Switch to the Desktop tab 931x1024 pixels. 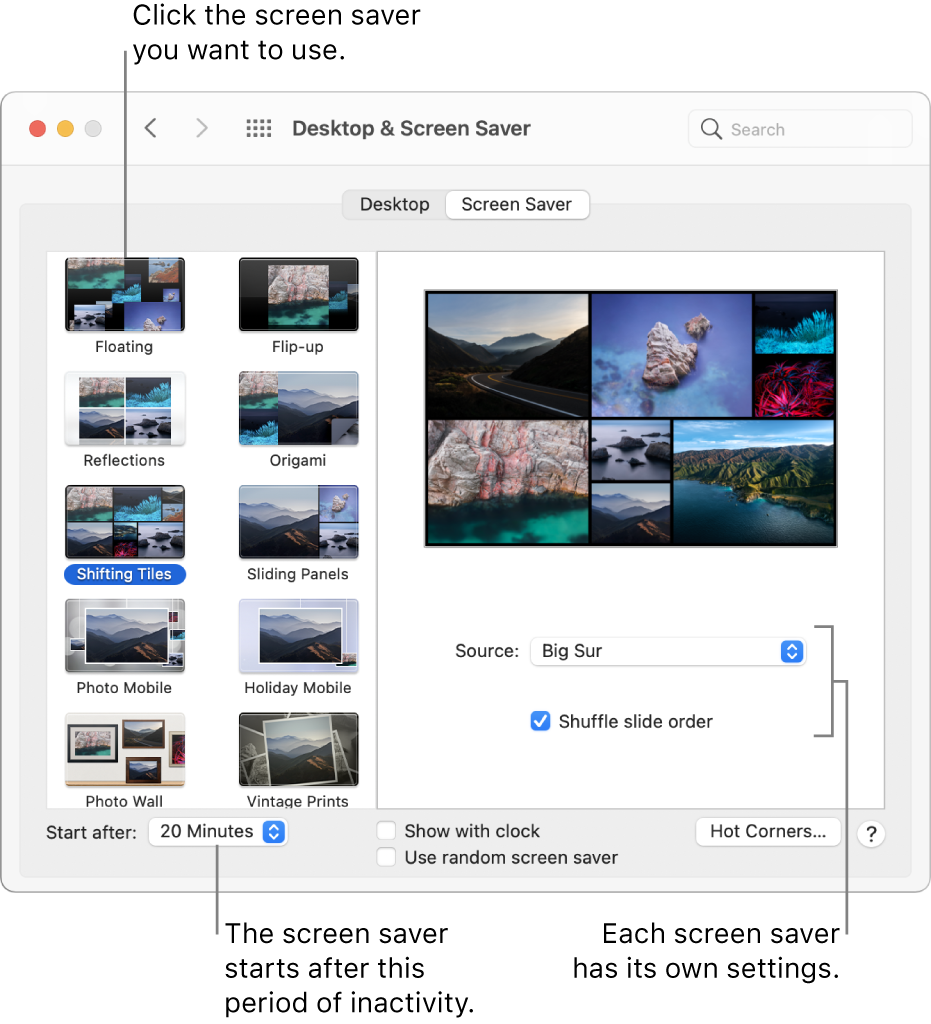click(394, 204)
